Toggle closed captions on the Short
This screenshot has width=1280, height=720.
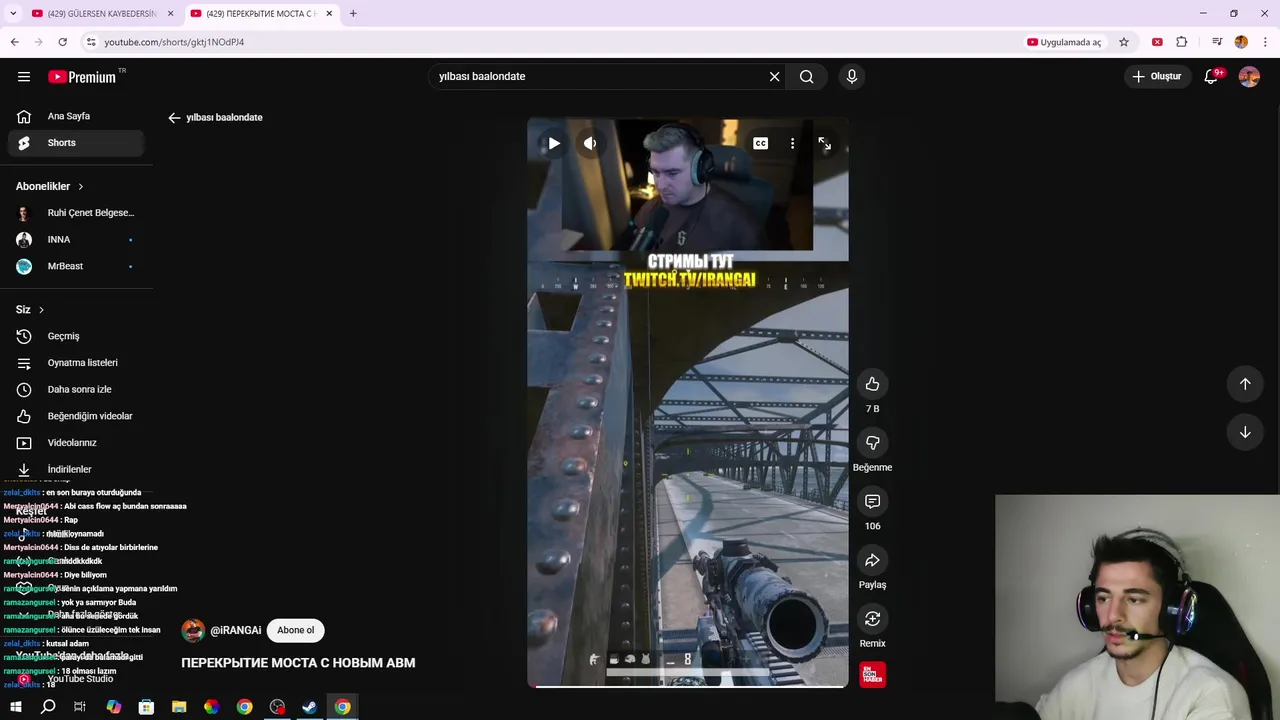click(761, 144)
